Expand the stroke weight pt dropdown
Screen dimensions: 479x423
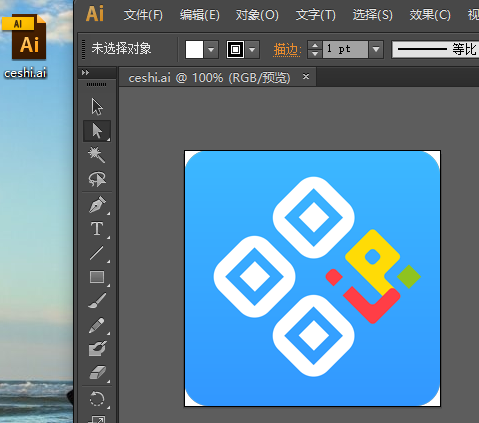coord(376,50)
